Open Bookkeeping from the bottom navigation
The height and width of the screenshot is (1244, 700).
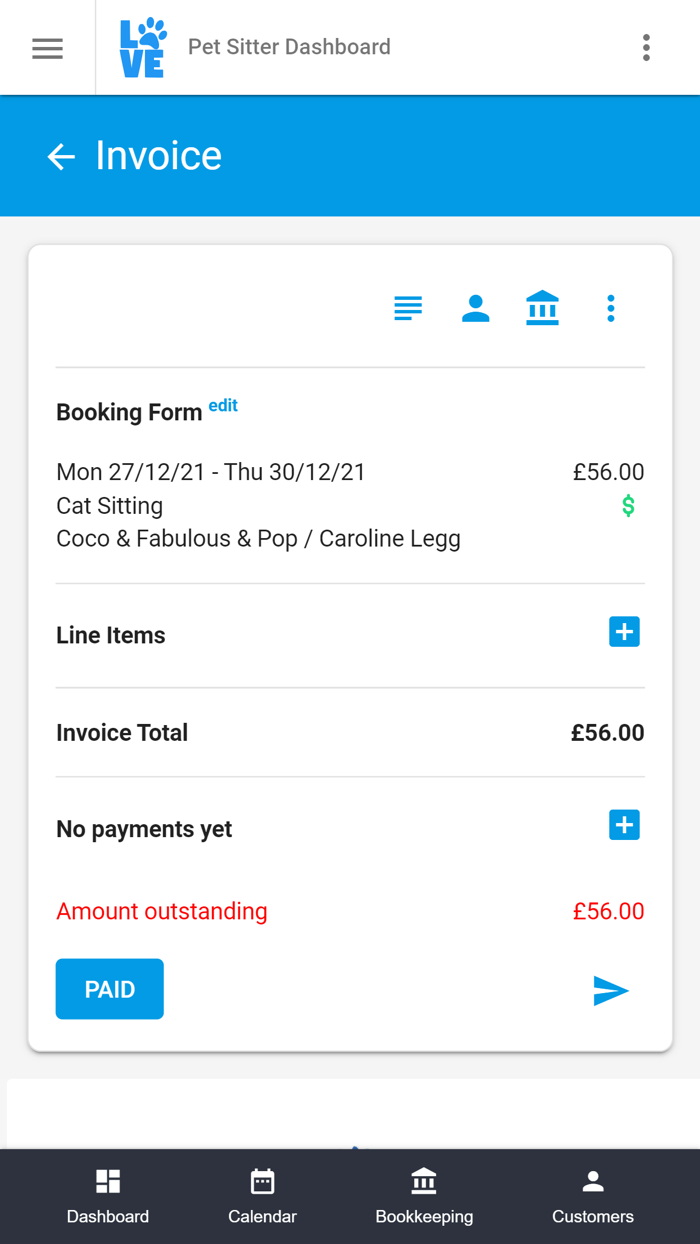(424, 1196)
